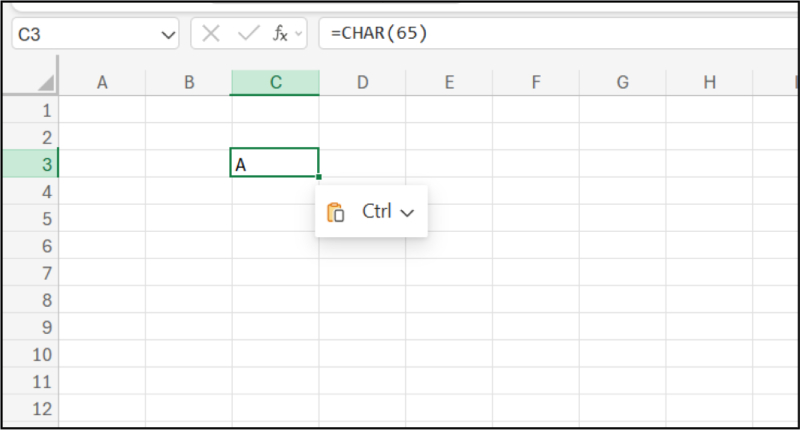Select column A header
This screenshot has width=800, height=430.
click(102, 83)
